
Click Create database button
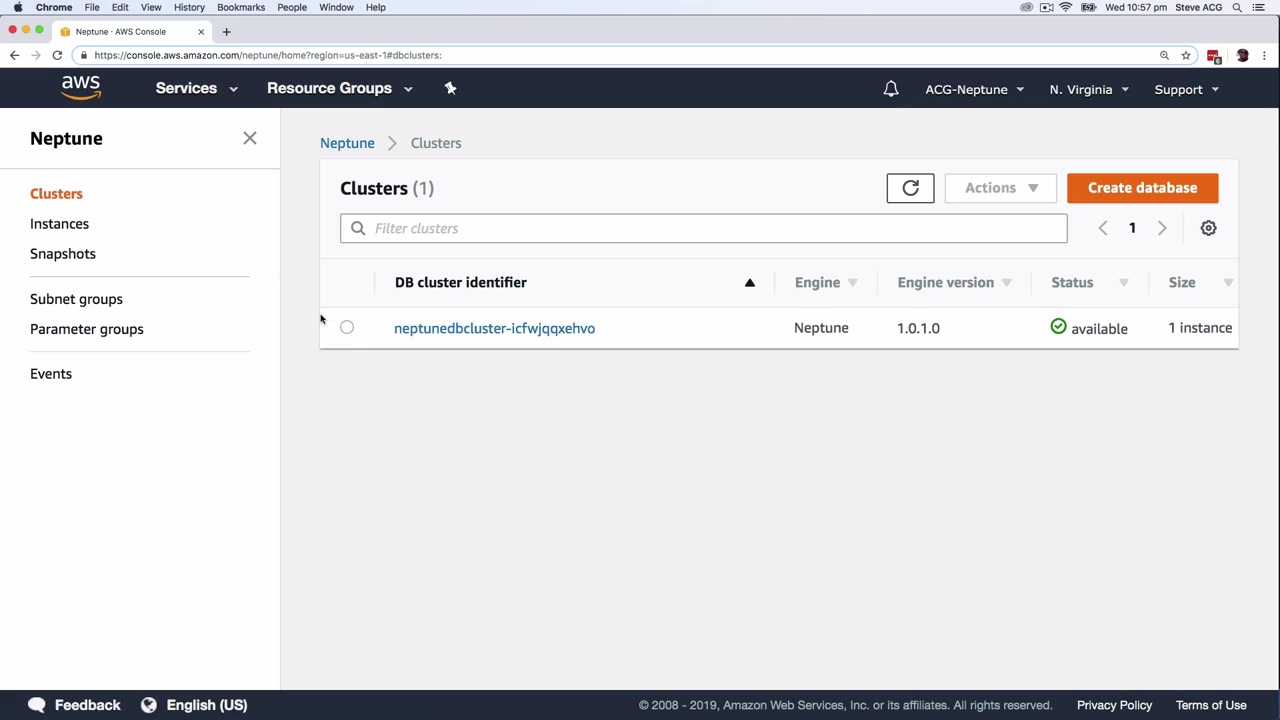click(1143, 188)
